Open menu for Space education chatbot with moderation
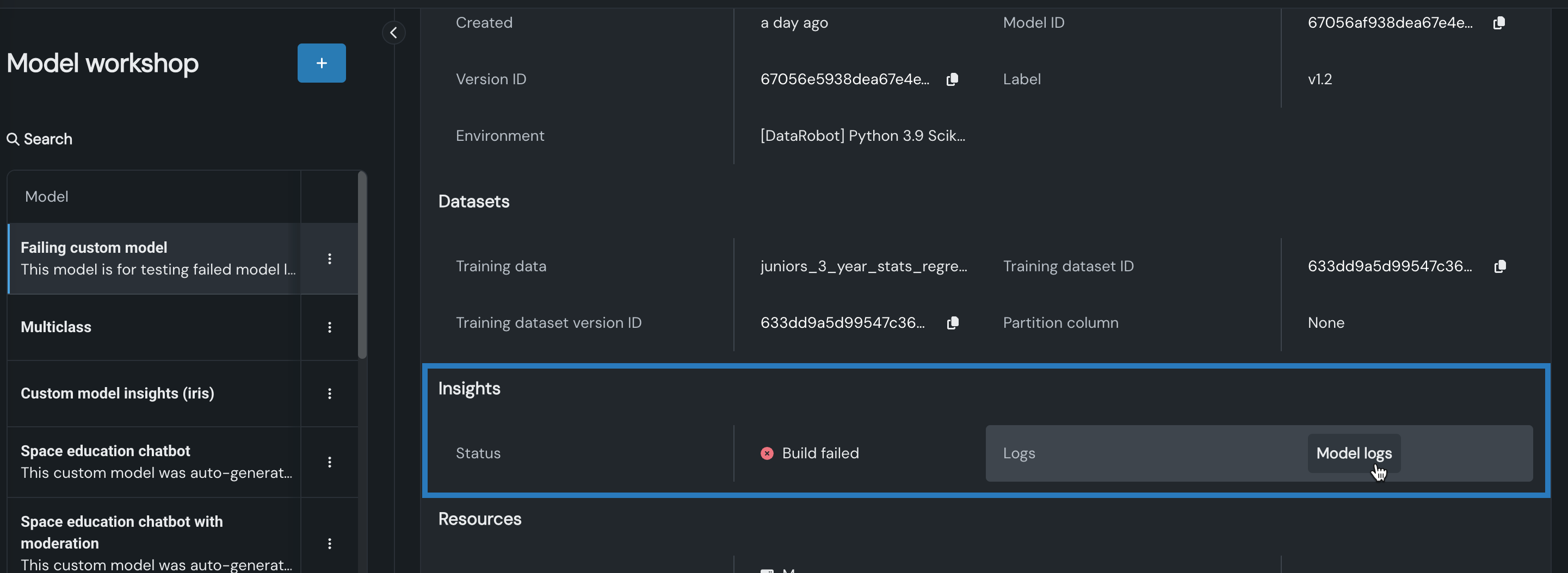1568x573 pixels. point(329,543)
